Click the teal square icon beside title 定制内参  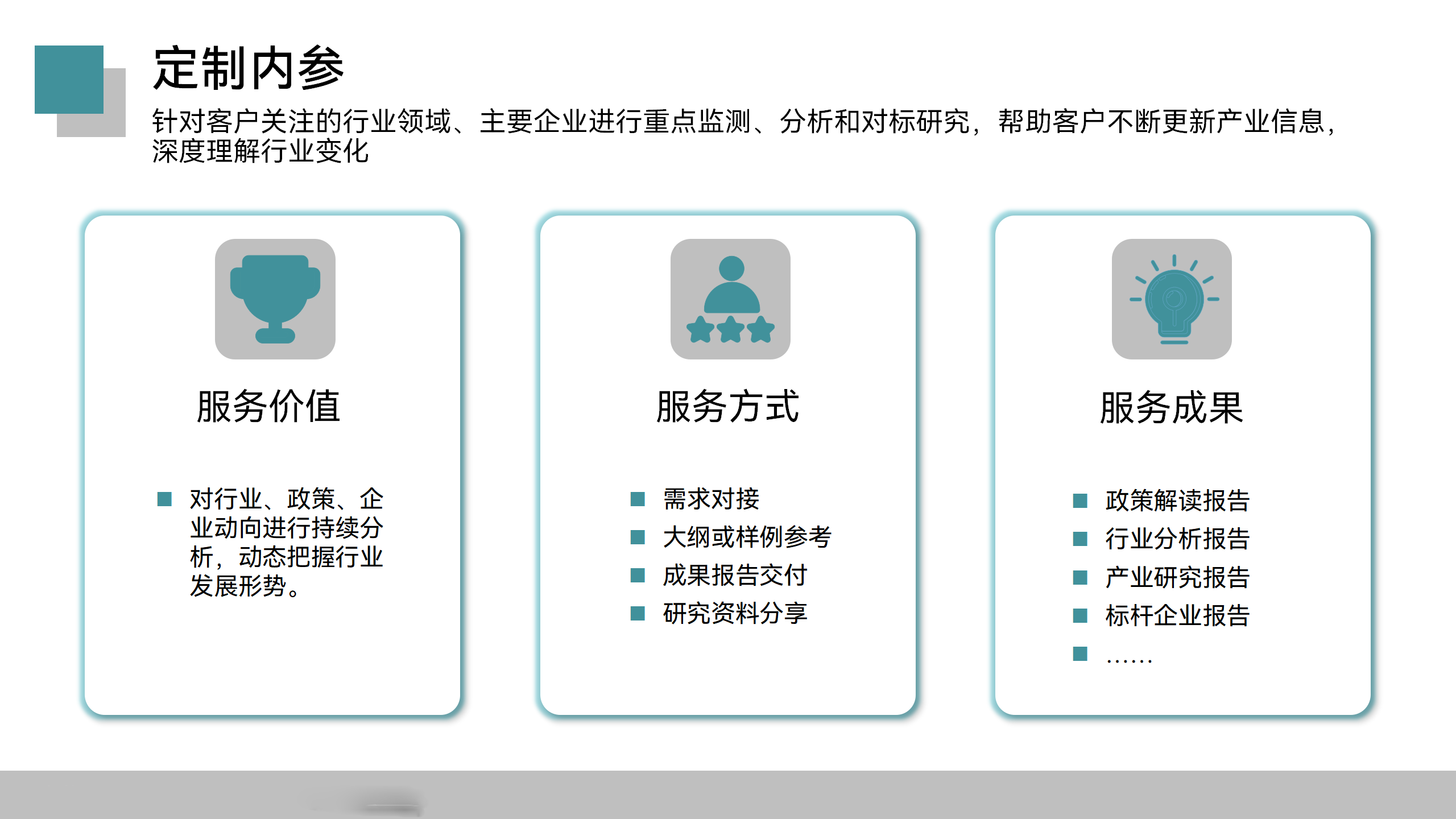(x=68, y=80)
